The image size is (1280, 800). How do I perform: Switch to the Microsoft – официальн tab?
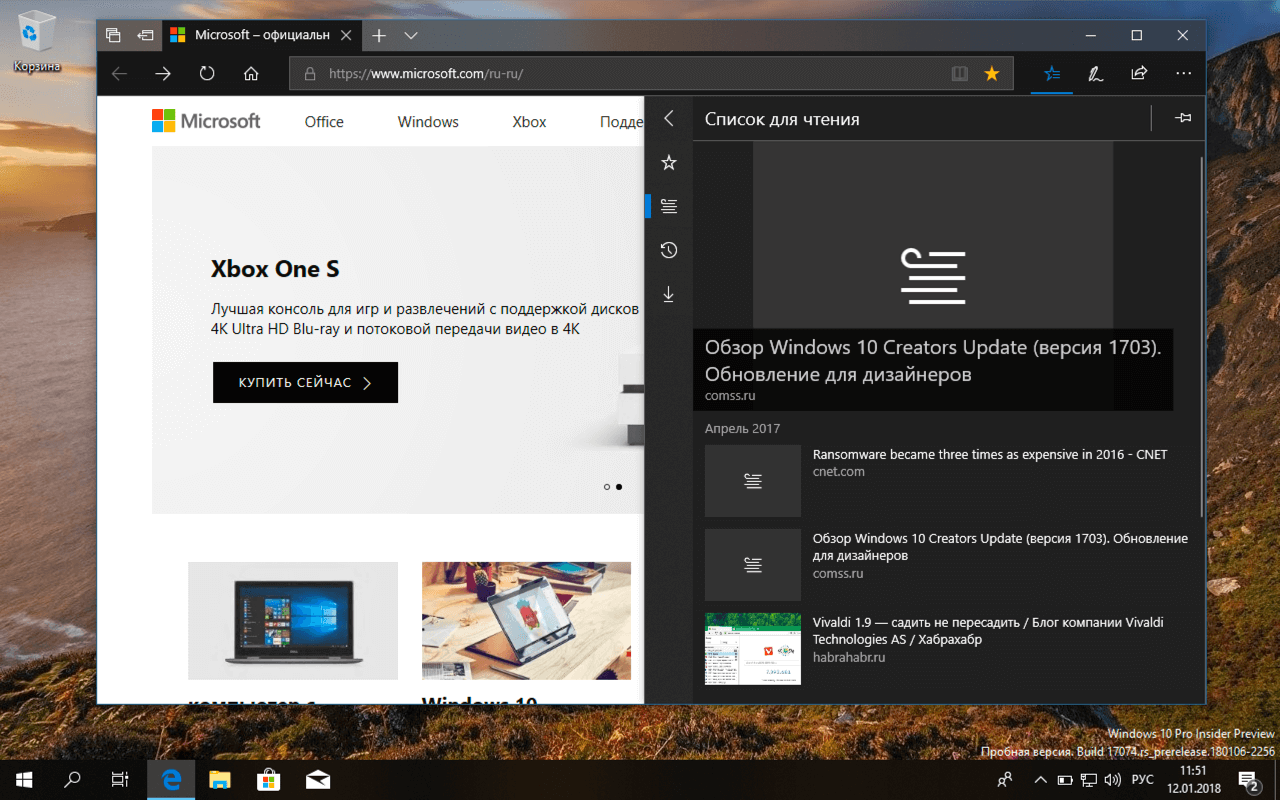pyautogui.click(x=262, y=34)
